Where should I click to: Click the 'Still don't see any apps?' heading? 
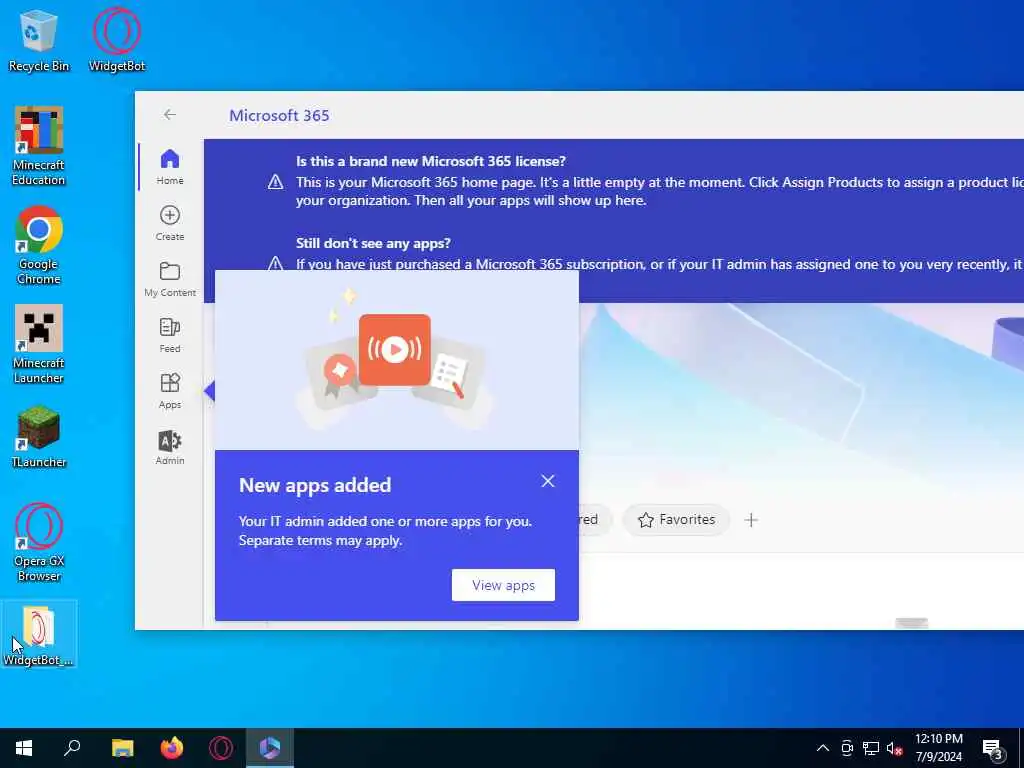click(x=373, y=244)
